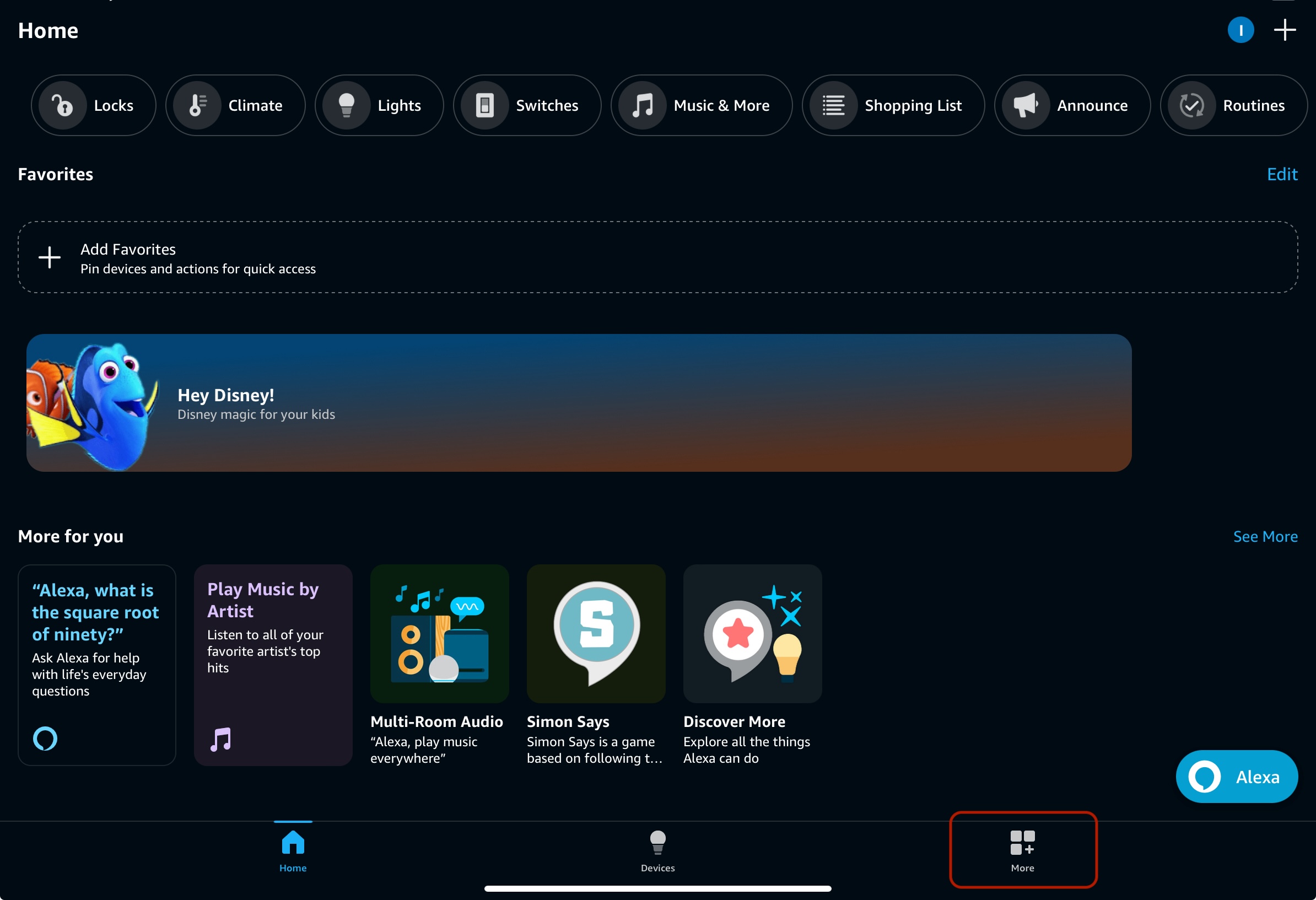Go to the Home tab
Screen dimensions: 1316x900
tap(293, 850)
